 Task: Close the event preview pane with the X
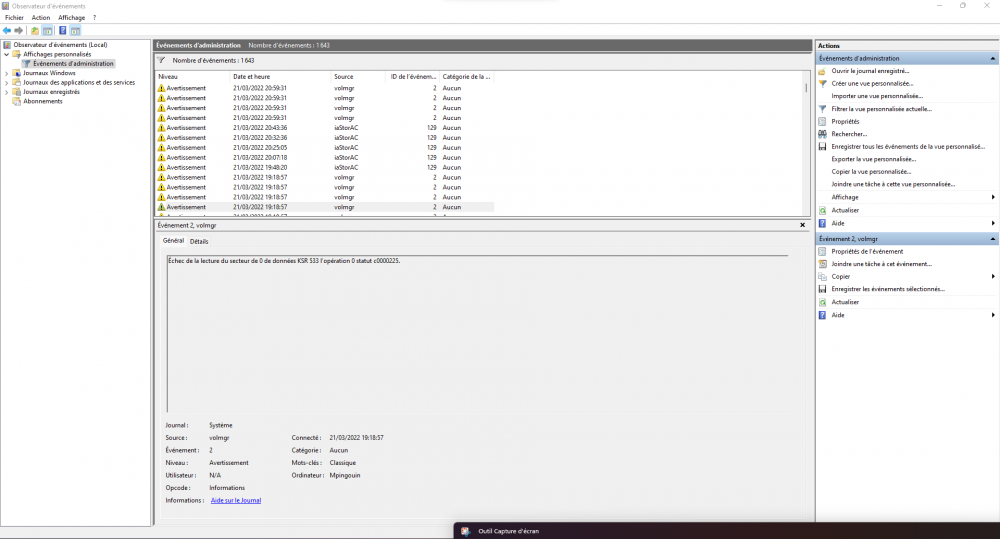click(x=802, y=226)
